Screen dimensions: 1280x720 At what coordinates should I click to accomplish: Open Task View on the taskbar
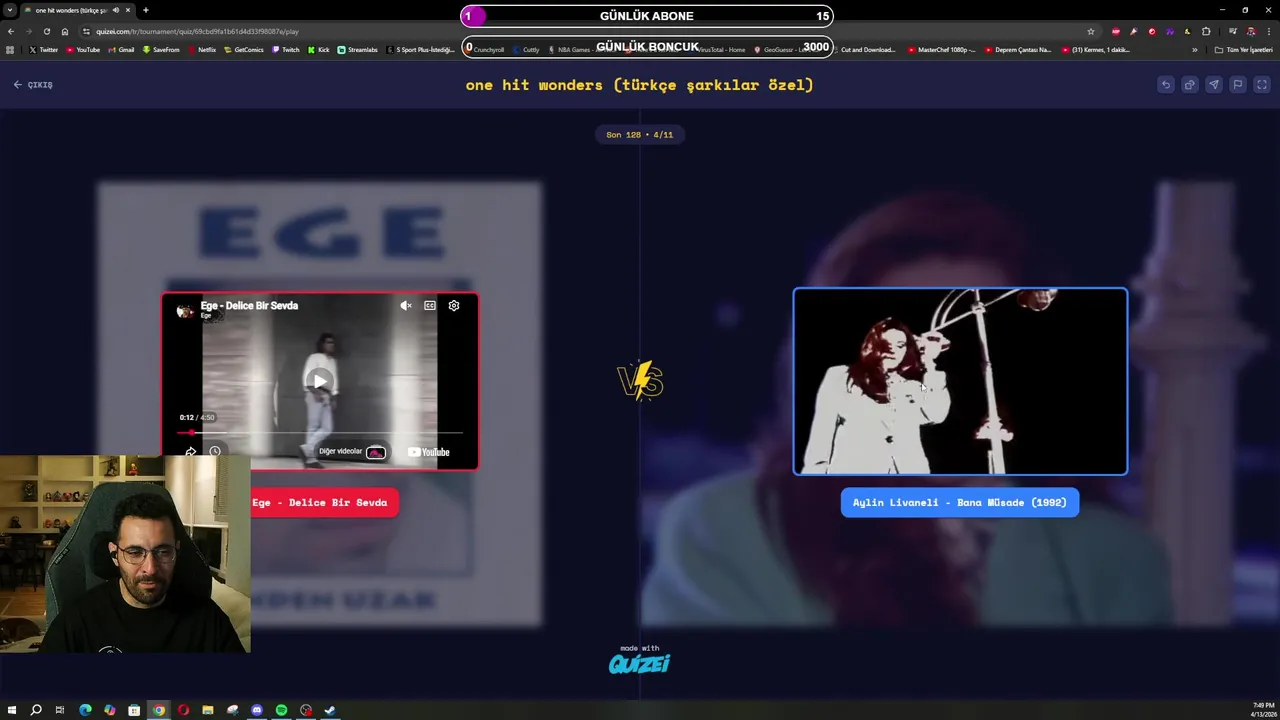click(x=60, y=710)
